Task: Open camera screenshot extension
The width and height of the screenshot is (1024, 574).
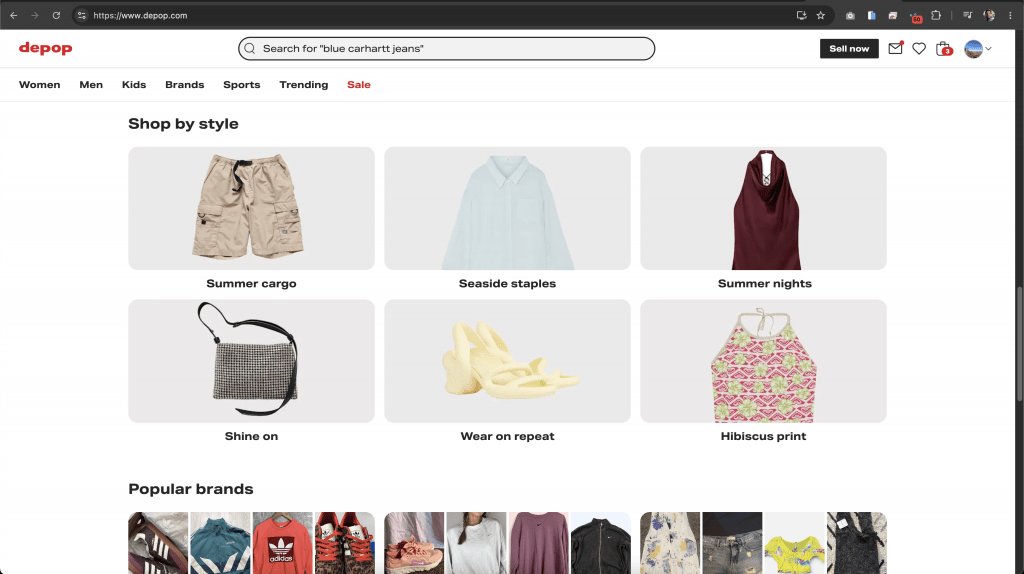Action: point(850,15)
